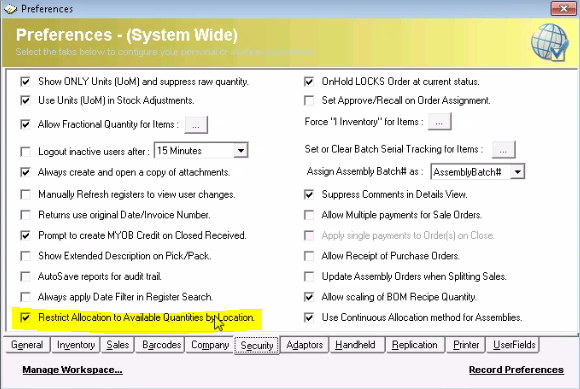Enable Logout inactive users after checkbox

(26, 151)
